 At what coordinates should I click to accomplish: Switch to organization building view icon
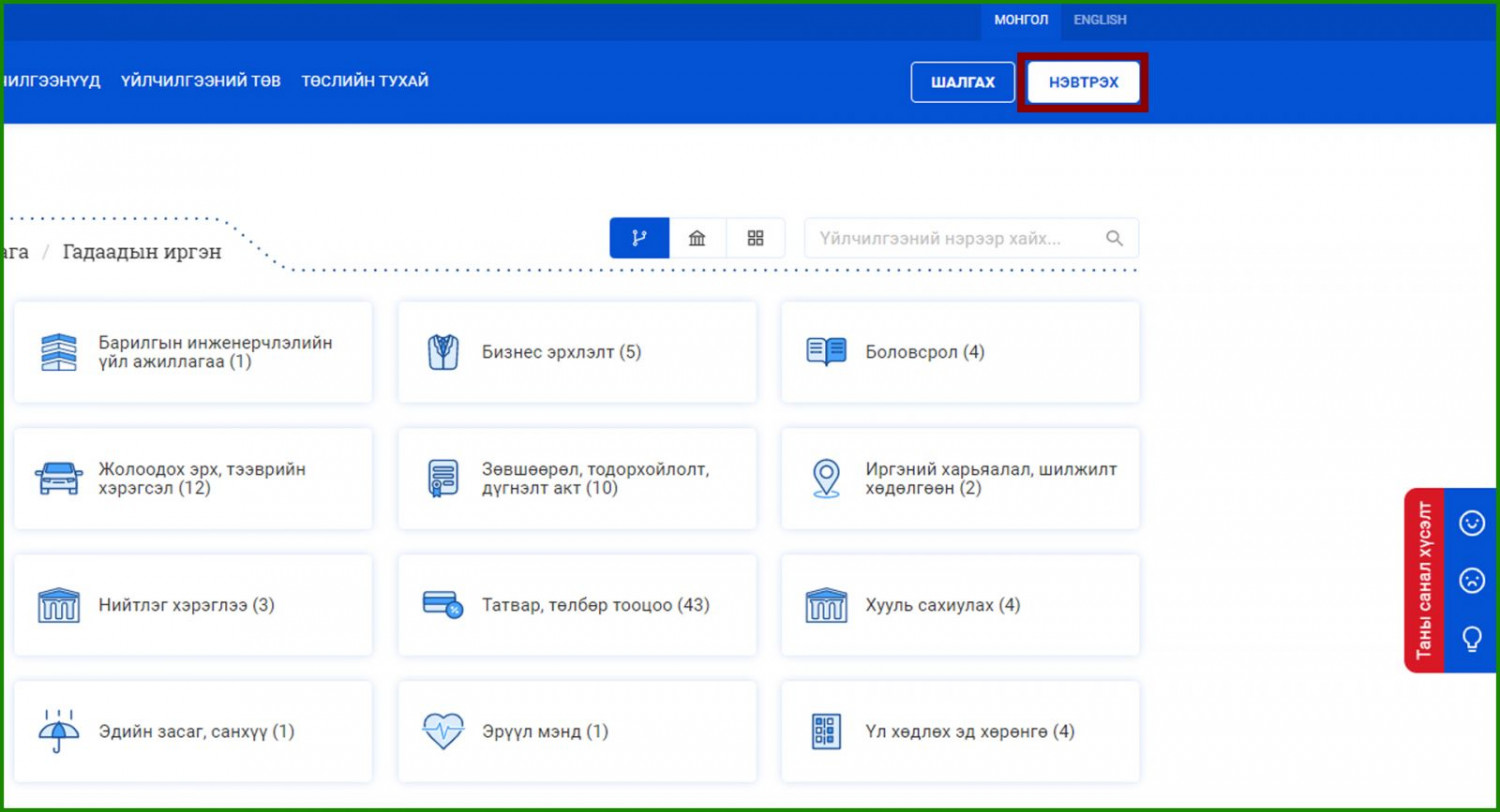coord(697,238)
